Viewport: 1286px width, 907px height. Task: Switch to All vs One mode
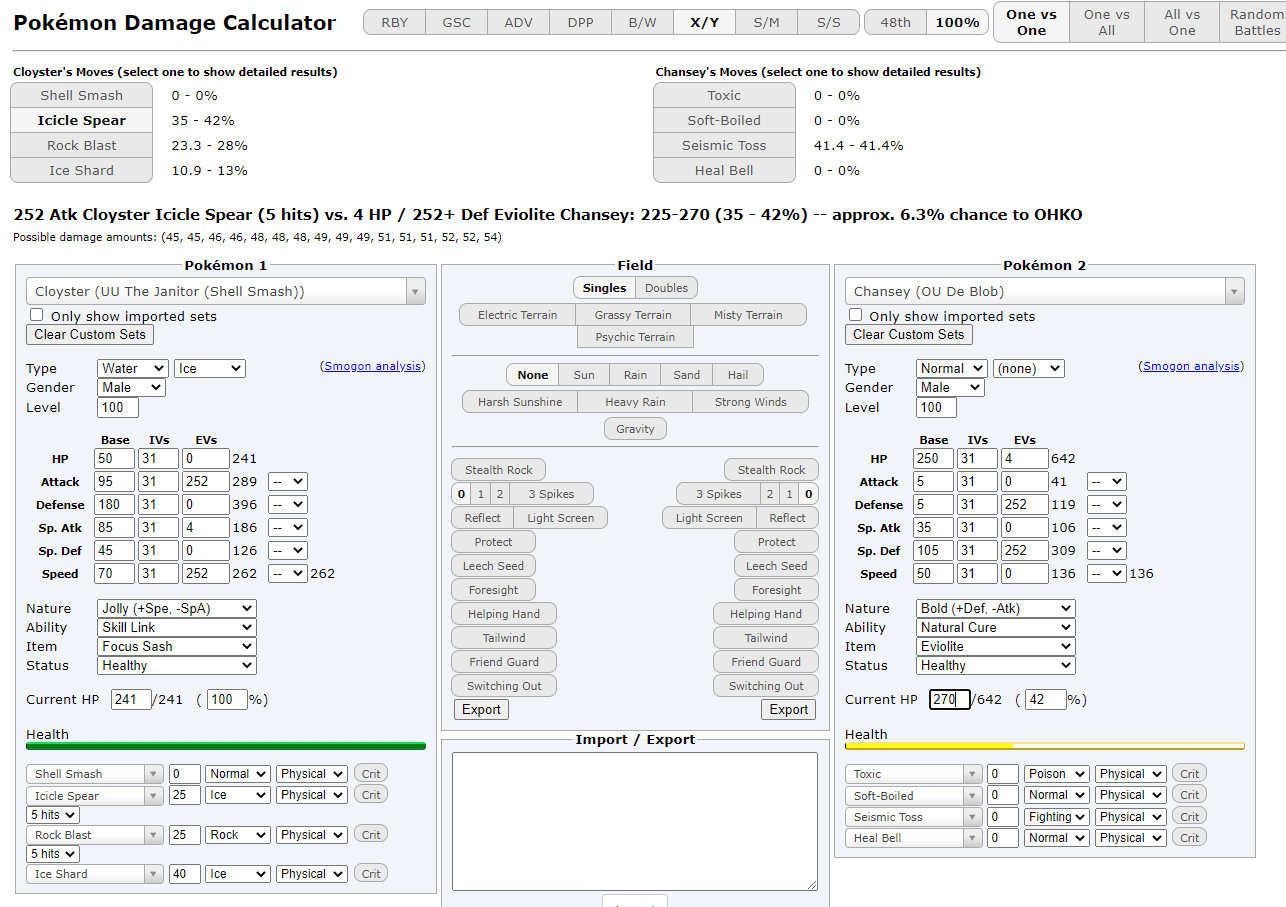(1182, 22)
